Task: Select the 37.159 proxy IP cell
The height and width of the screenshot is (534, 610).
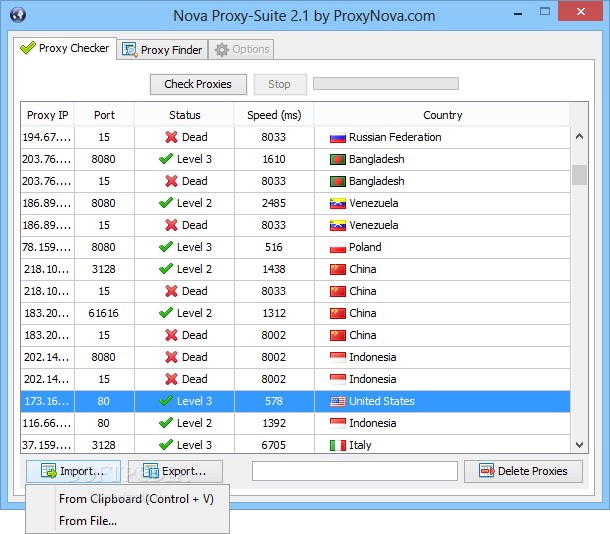Action: click(47, 445)
